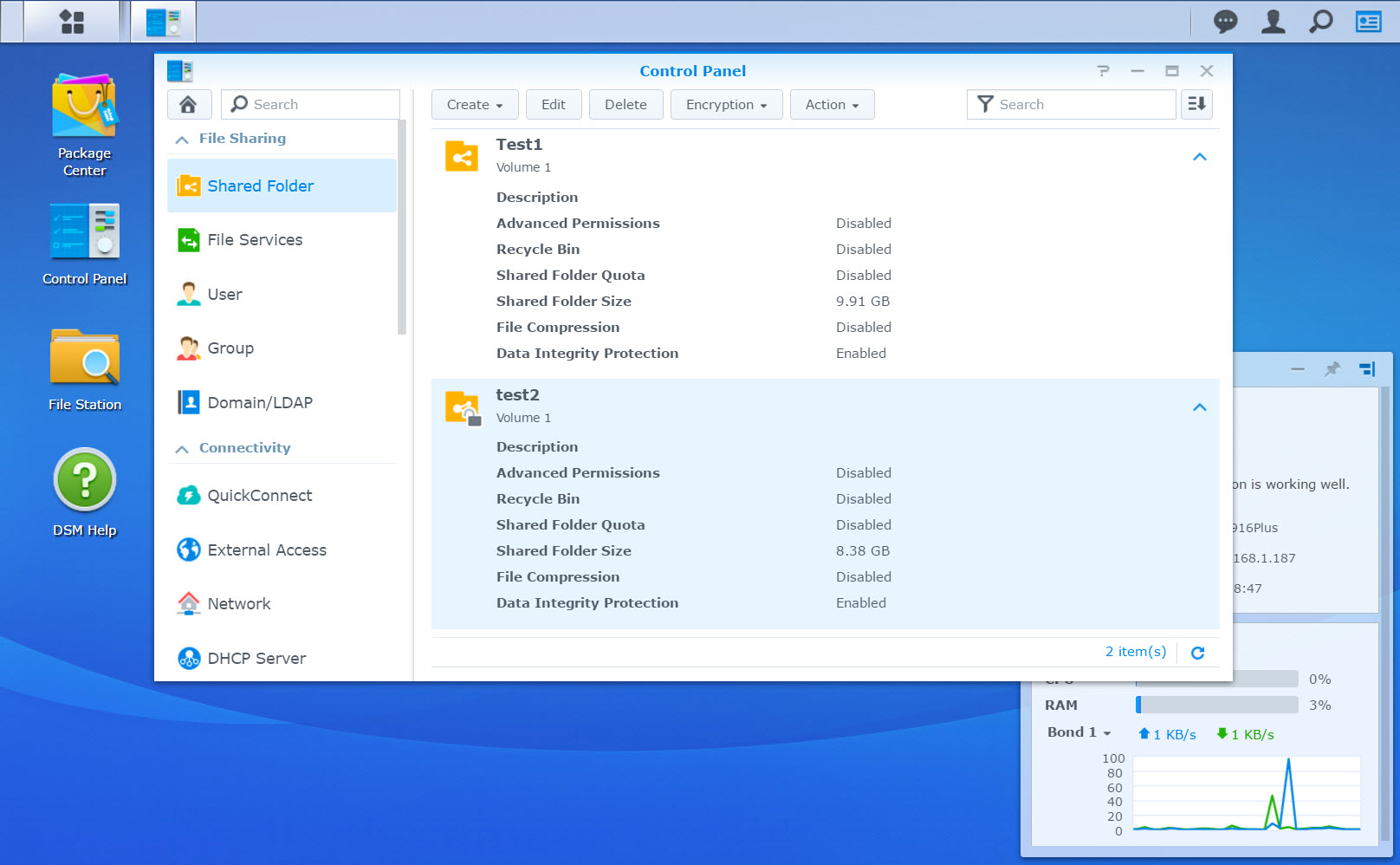The image size is (1400, 865).
Task: Click the upload speed 1 KB/s
Action: 1167,734
